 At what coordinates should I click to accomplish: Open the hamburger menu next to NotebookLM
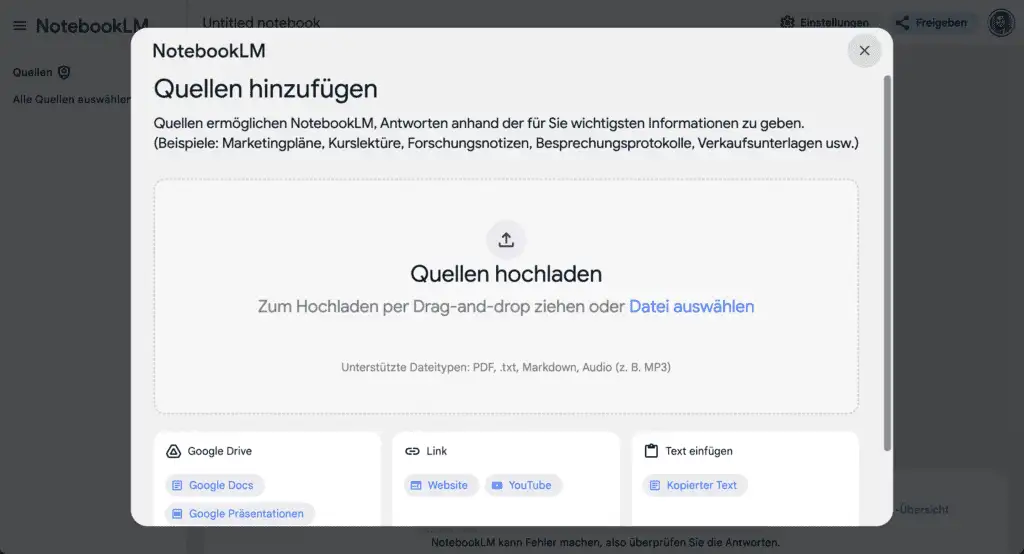click(20, 26)
